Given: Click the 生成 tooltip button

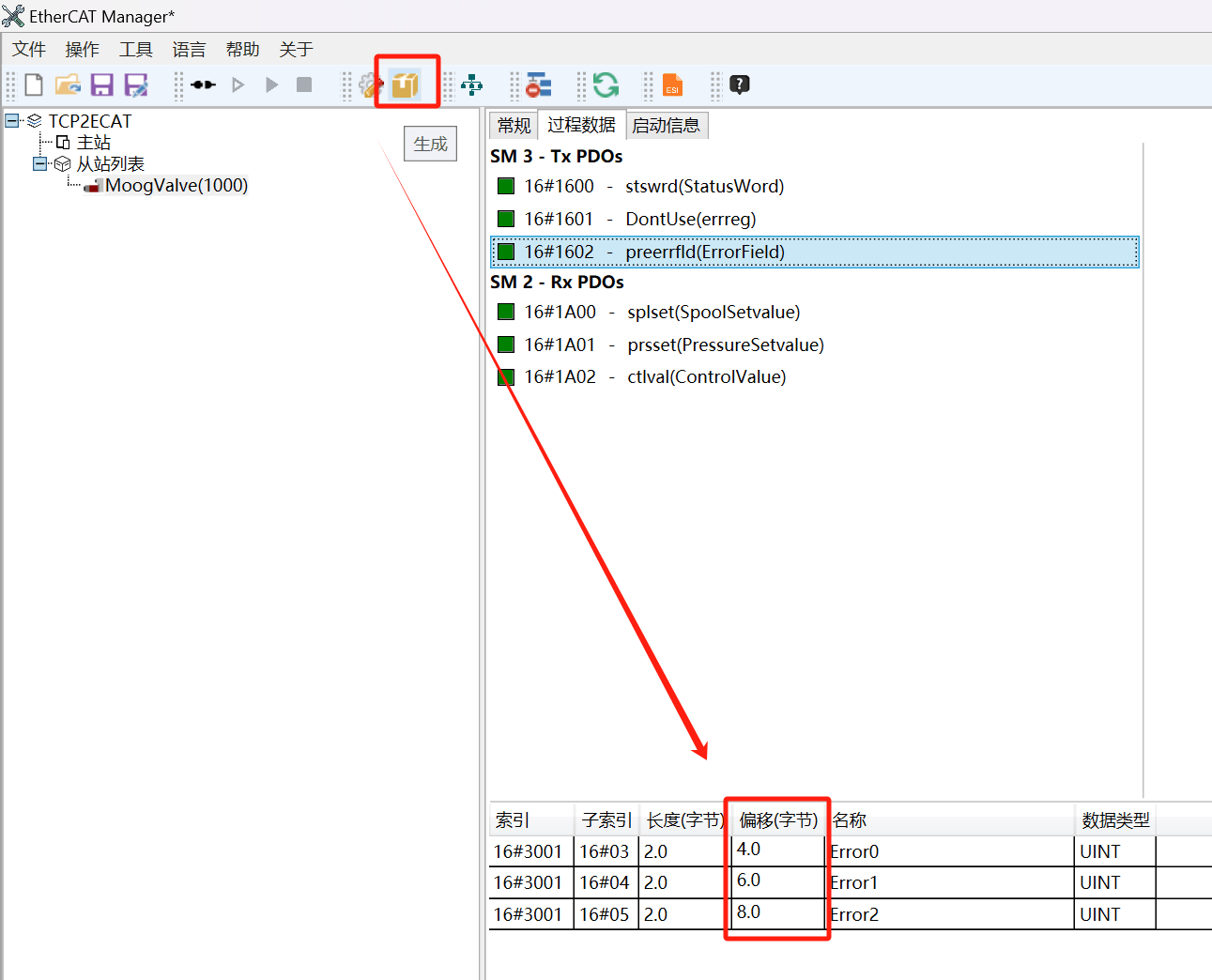Looking at the screenshot, I should 431,144.
